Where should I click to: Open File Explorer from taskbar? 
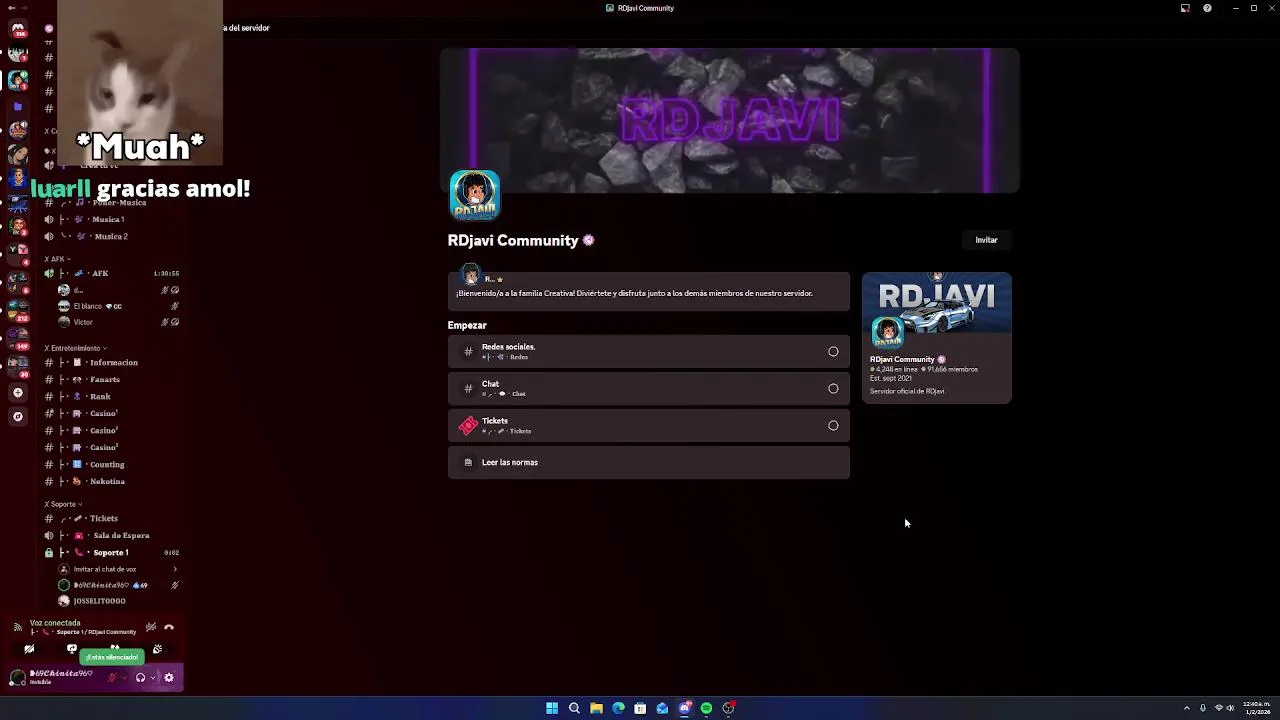(x=596, y=708)
